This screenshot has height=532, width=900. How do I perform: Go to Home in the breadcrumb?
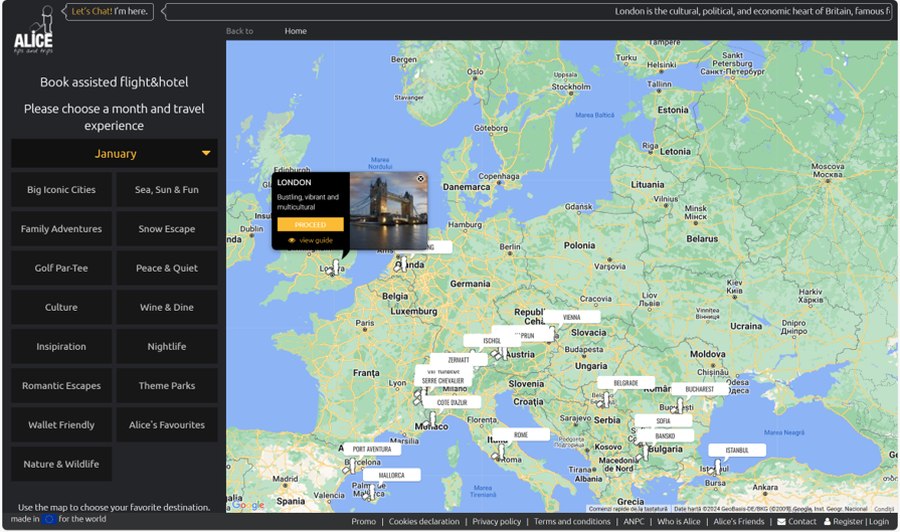pos(295,31)
